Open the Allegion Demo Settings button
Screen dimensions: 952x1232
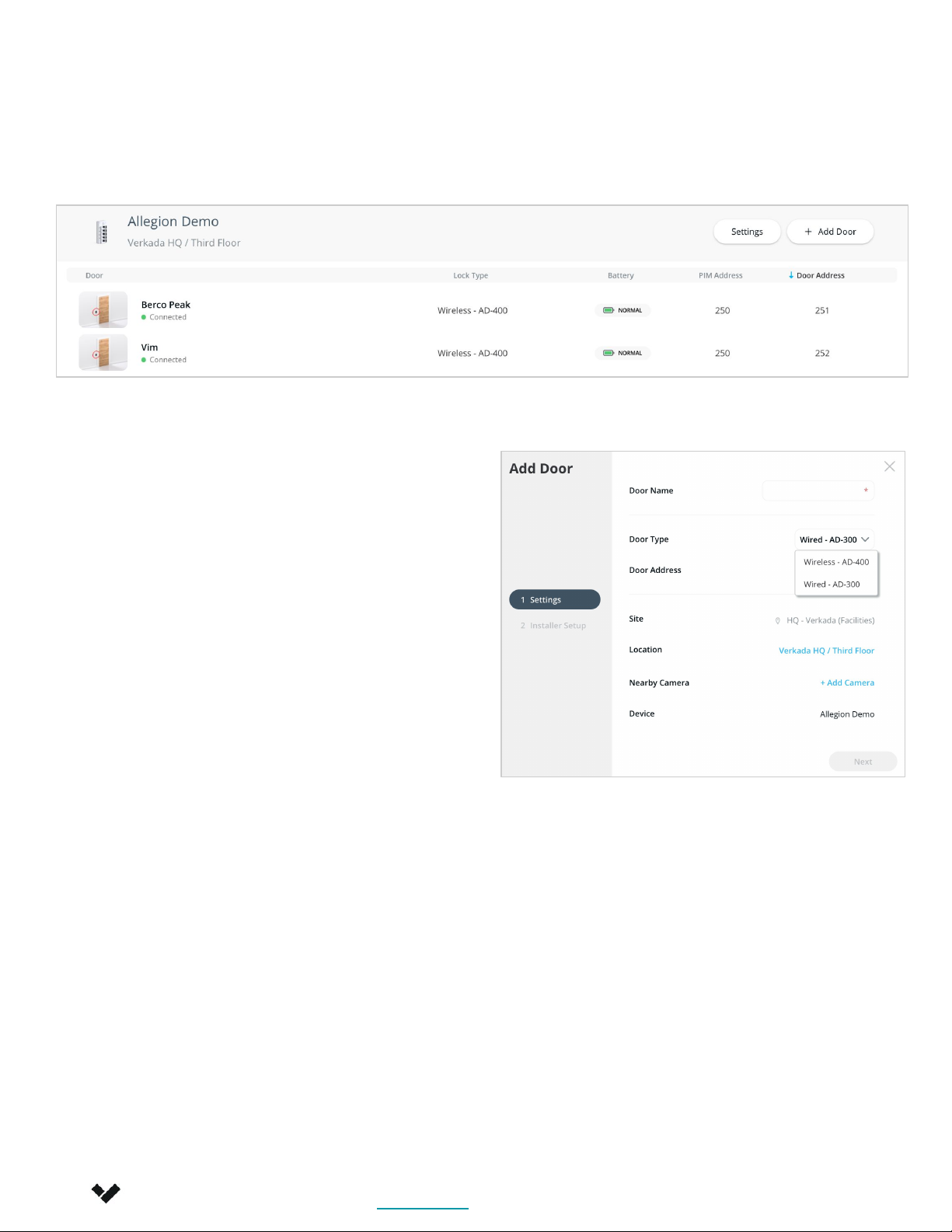(747, 232)
